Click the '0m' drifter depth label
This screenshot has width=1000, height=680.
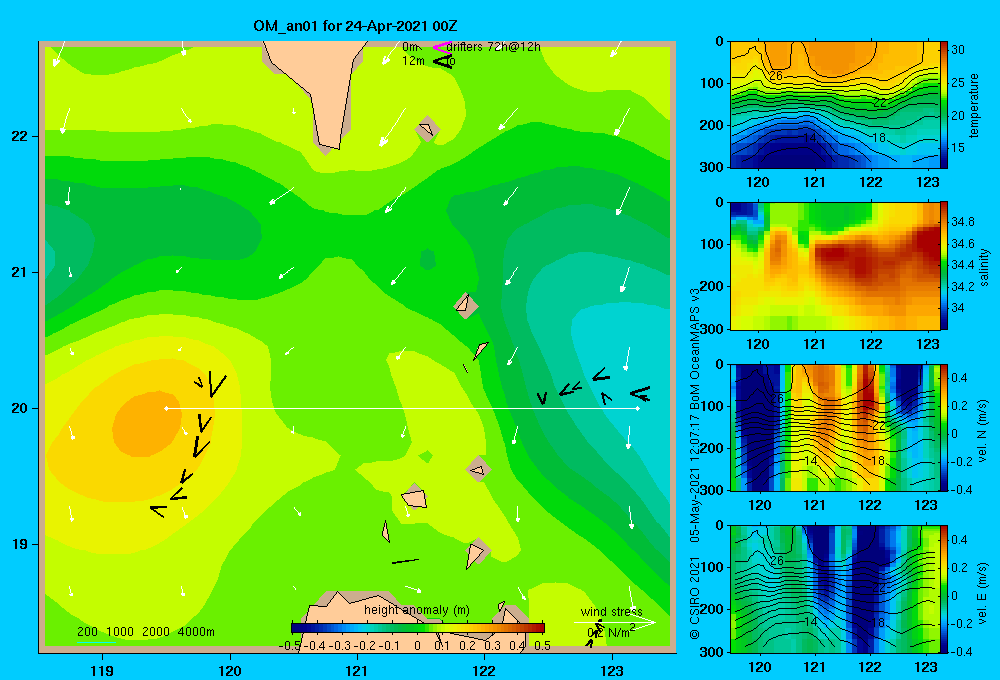coord(410,47)
